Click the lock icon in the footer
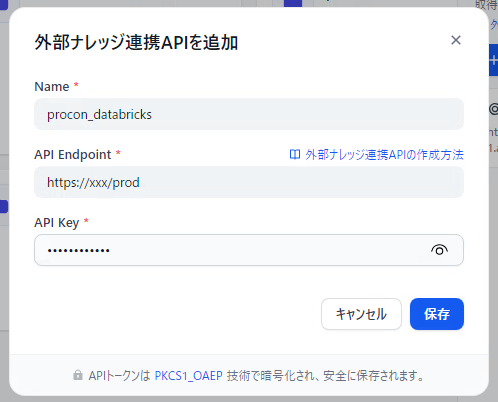The width and height of the screenshot is (498, 402). (x=78, y=375)
